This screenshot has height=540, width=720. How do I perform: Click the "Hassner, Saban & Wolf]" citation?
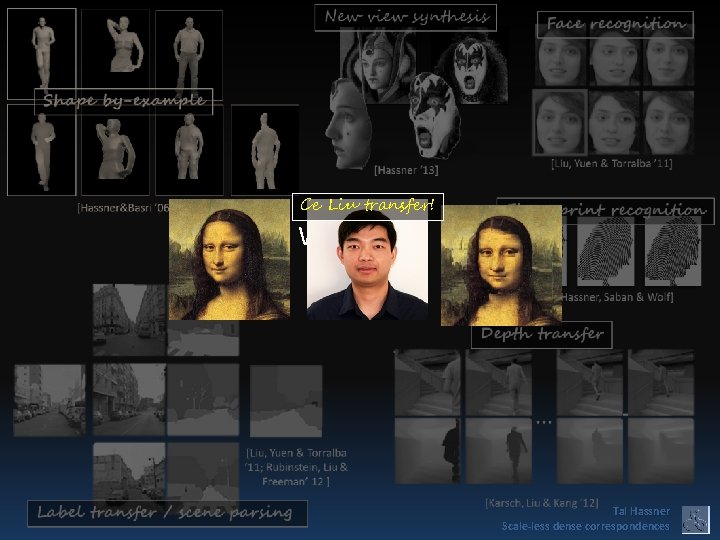point(618,298)
